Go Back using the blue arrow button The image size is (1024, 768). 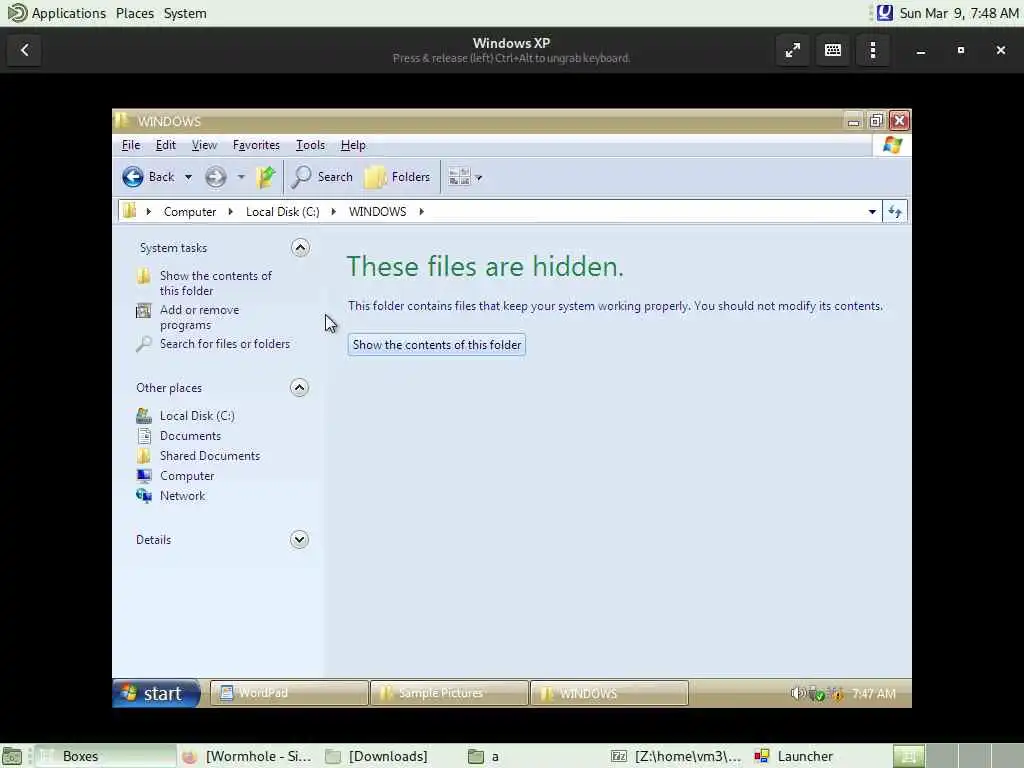click(133, 177)
